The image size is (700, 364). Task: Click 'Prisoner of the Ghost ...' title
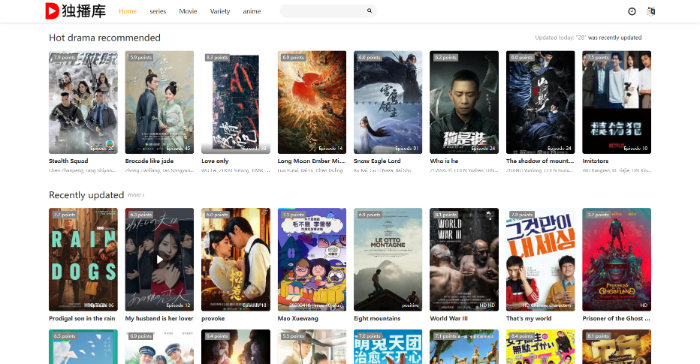pyautogui.click(x=617, y=318)
